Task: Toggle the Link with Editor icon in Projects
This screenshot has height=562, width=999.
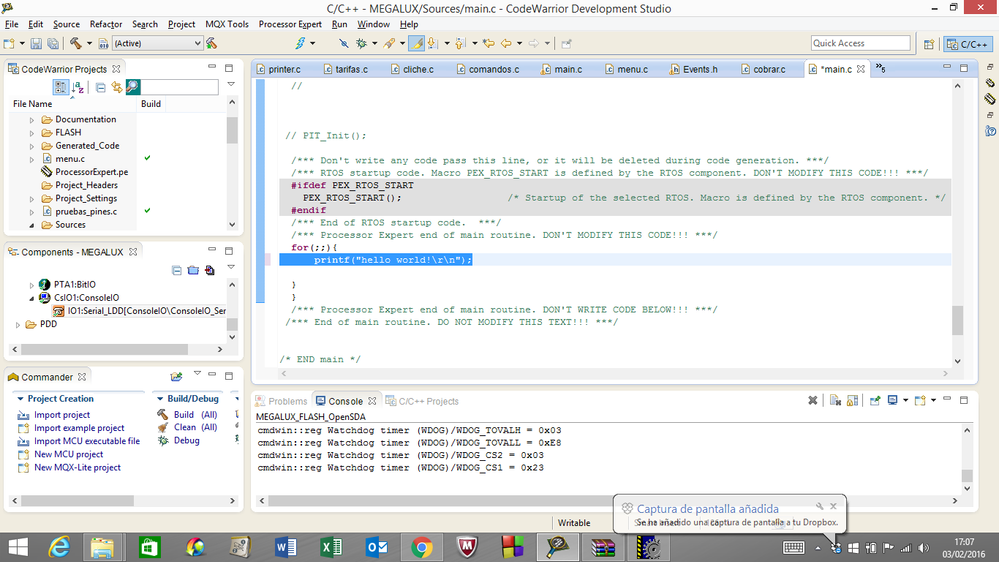Action: point(117,87)
